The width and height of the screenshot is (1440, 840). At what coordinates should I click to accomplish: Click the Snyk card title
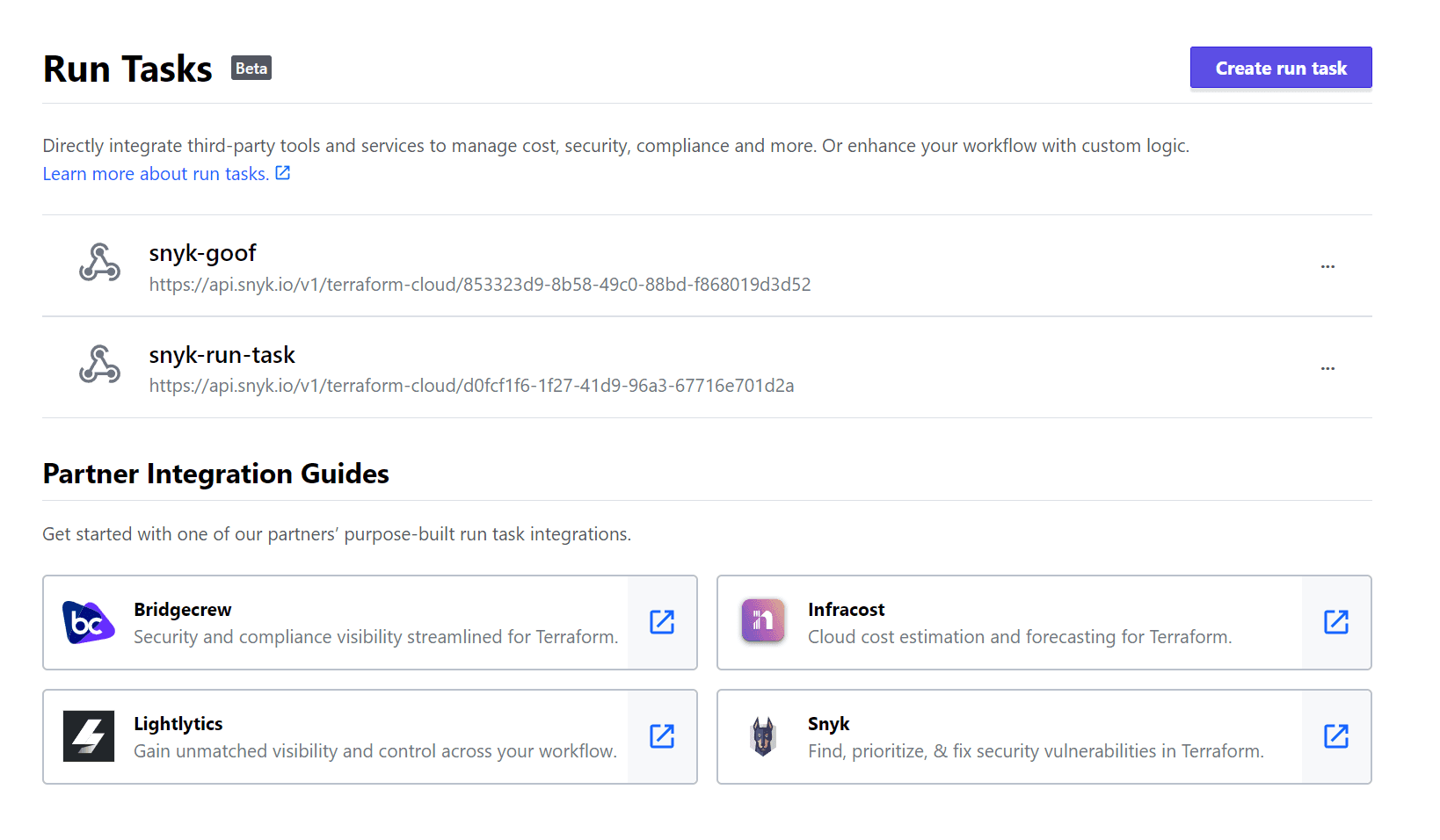click(829, 724)
